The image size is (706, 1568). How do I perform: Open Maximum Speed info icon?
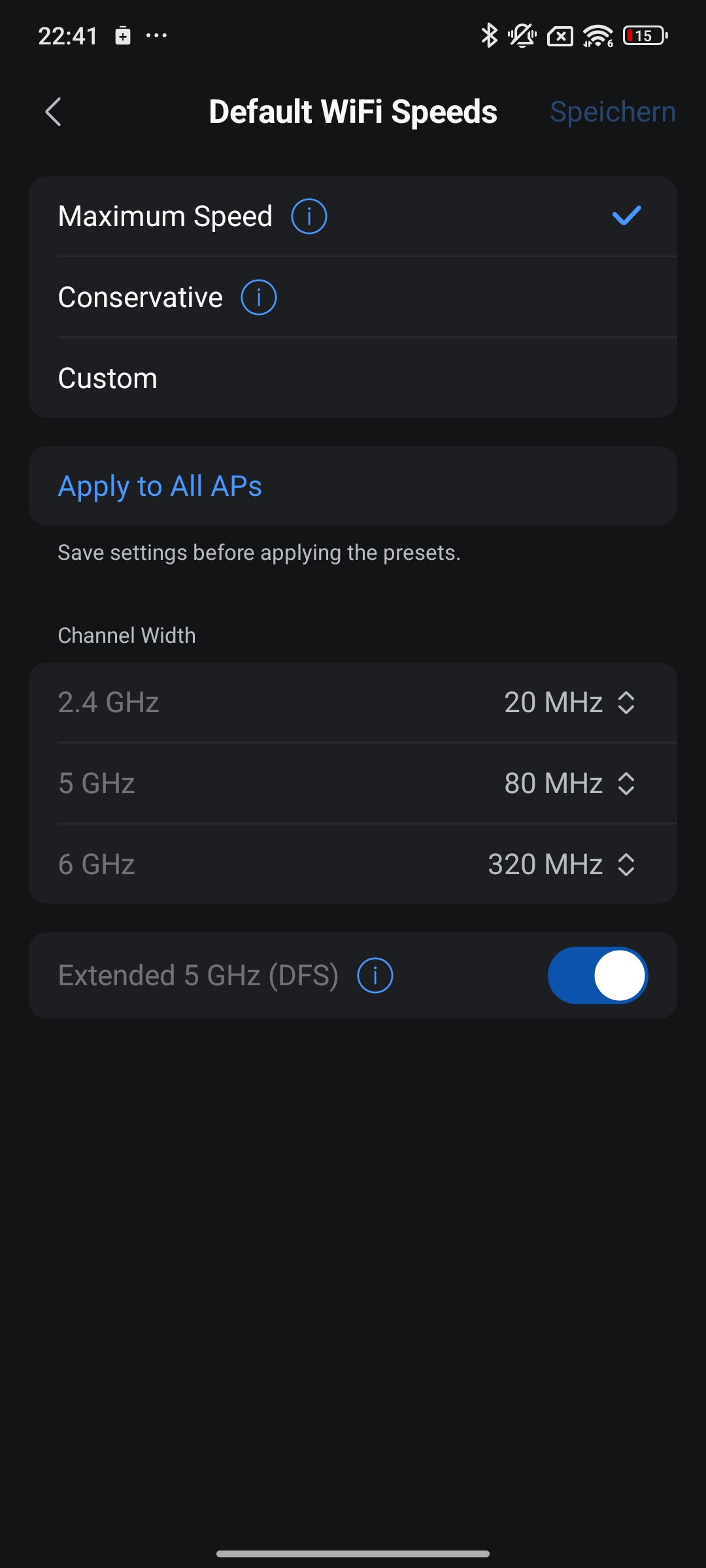coord(309,216)
